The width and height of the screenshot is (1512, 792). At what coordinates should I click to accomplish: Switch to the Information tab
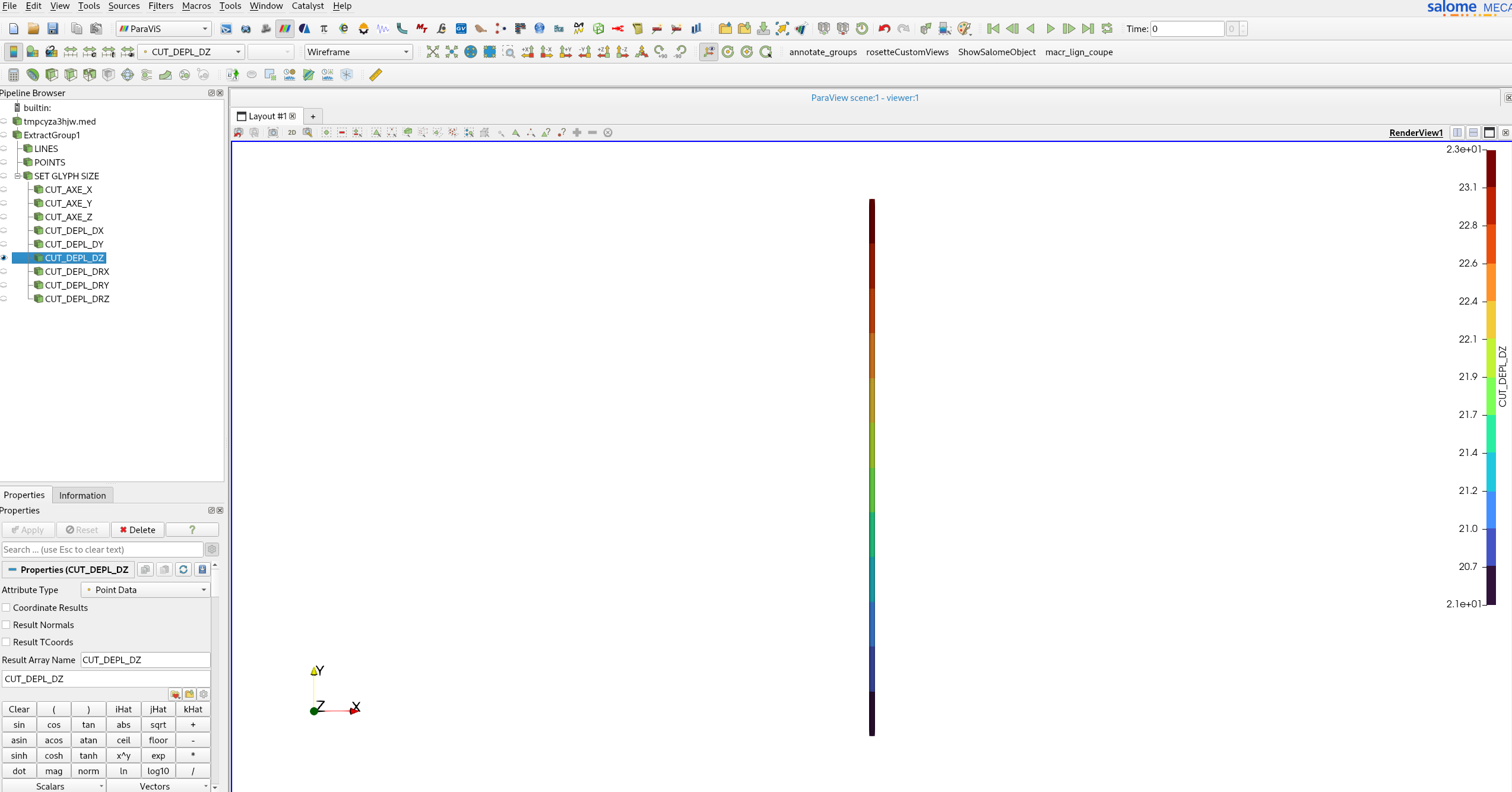[83, 495]
